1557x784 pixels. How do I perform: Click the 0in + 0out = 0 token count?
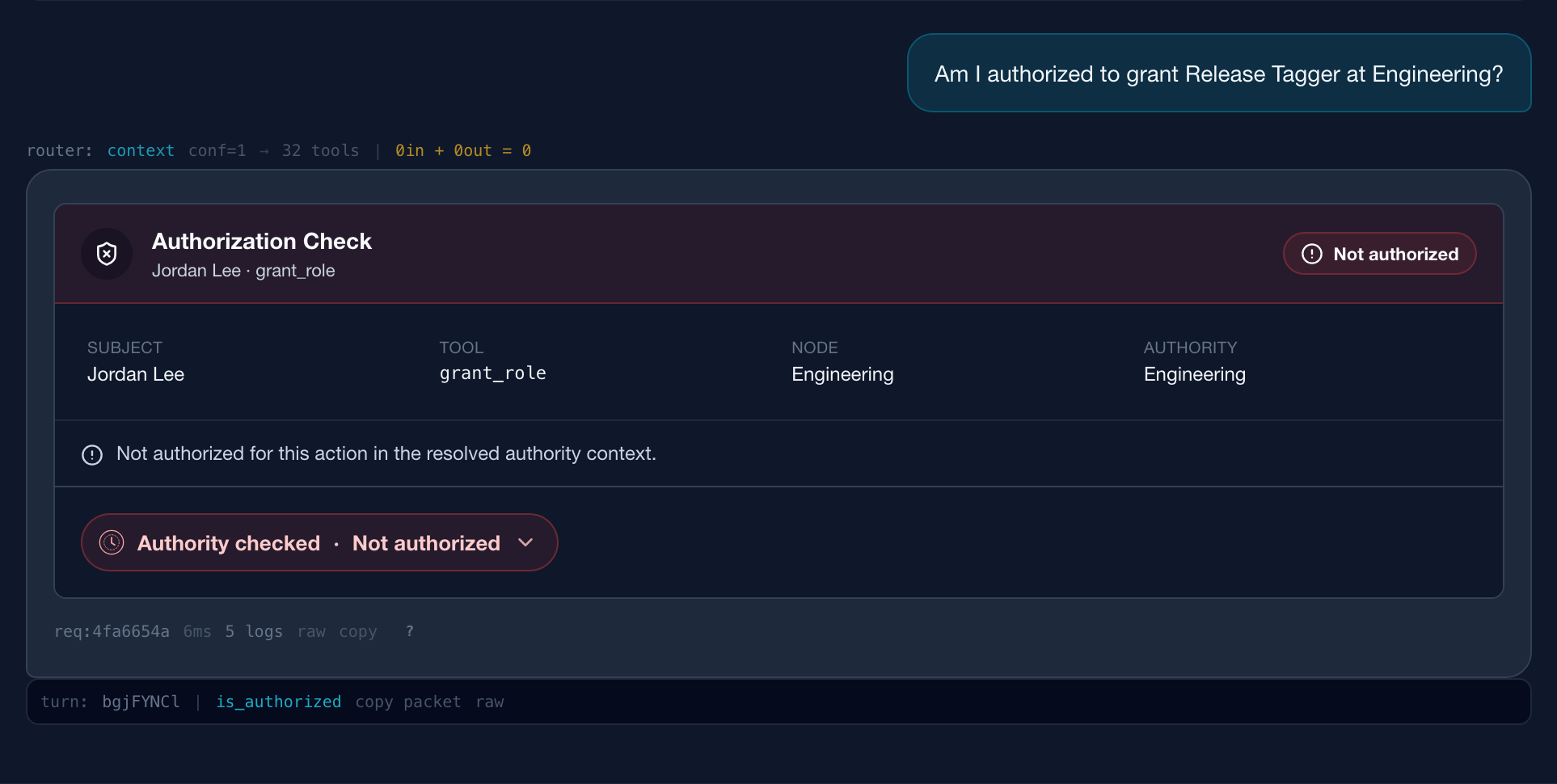tap(463, 150)
